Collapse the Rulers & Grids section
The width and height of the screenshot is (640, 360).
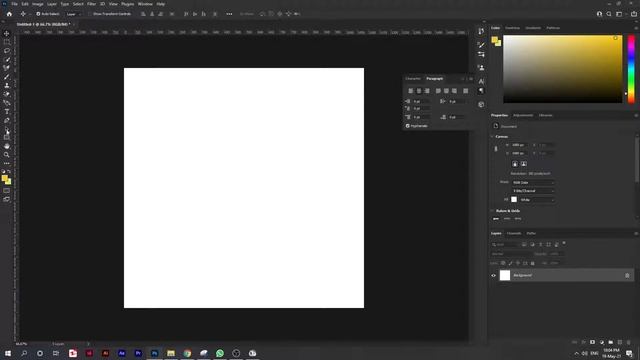pyautogui.click(x=492, y=211)
